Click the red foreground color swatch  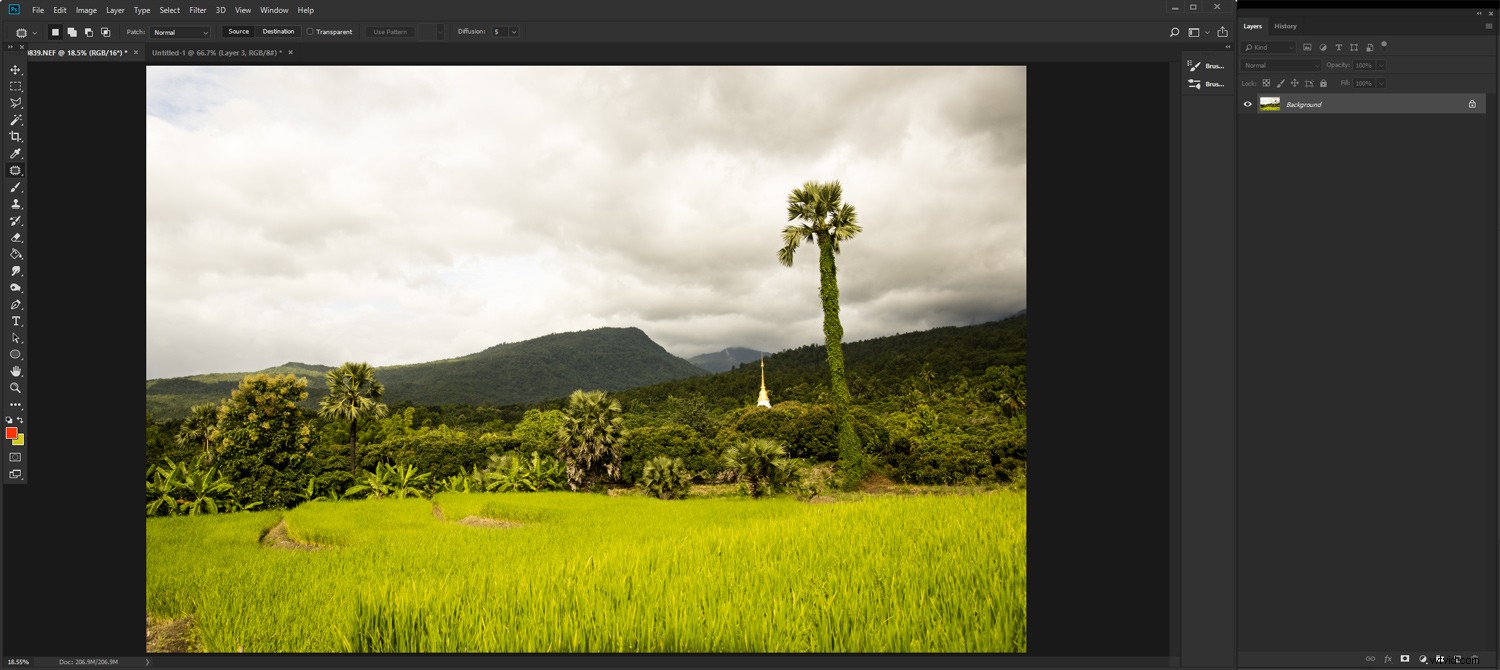pyautogui.click(x=12, y=433)
